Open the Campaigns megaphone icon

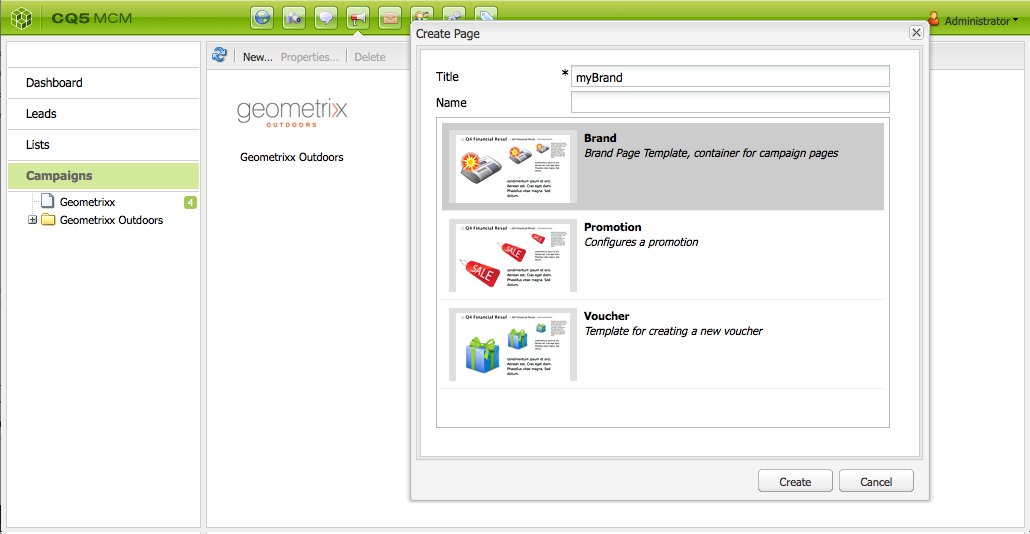point(357,18)
